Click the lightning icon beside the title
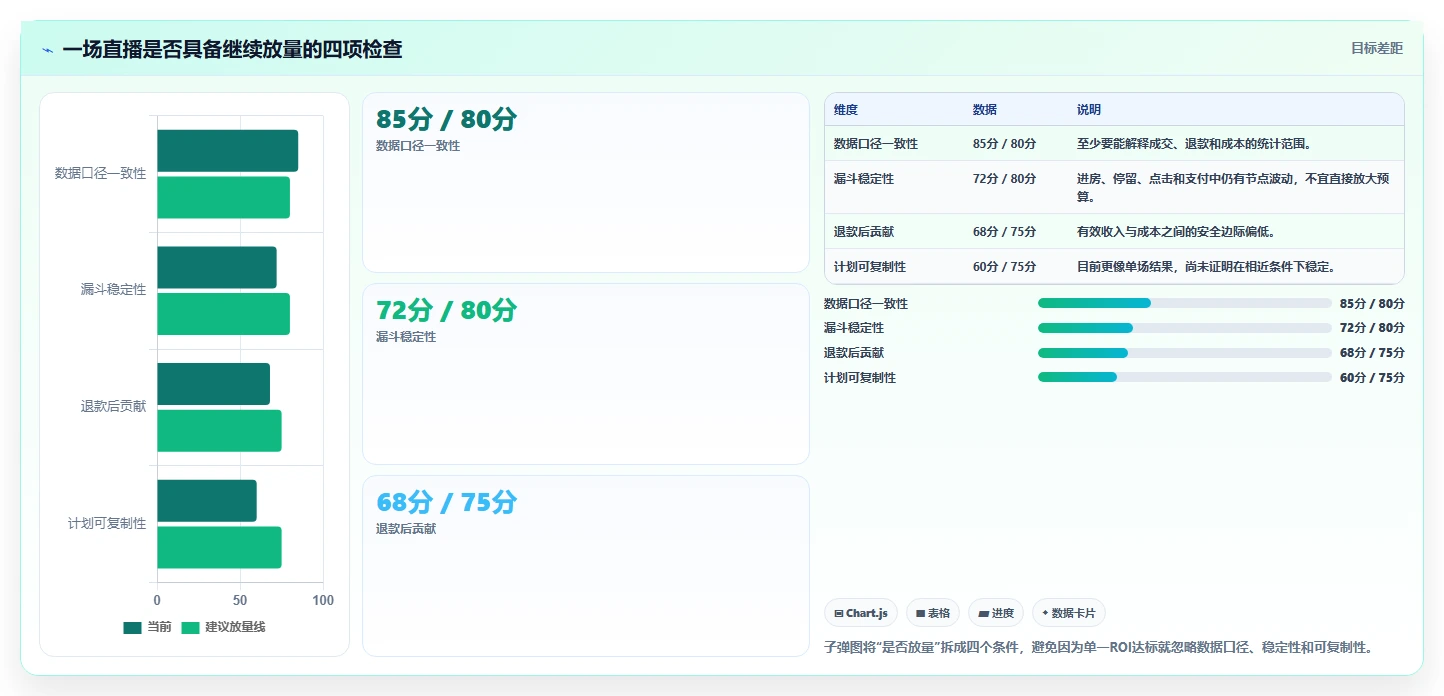The width and height of the screenshot is (1444, 696). [x=47, y=50]
